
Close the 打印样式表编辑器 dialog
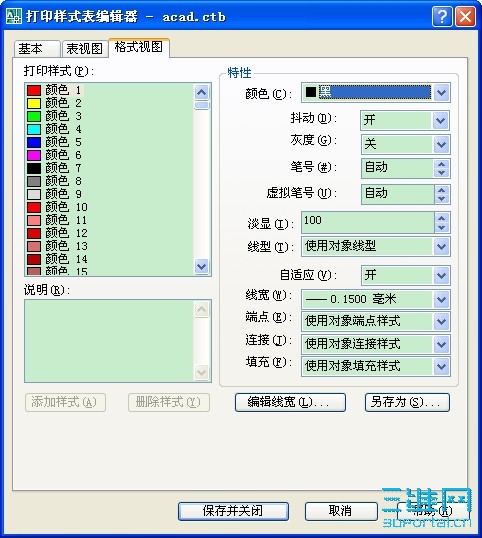pyautogui.click(x=465, y=16)
